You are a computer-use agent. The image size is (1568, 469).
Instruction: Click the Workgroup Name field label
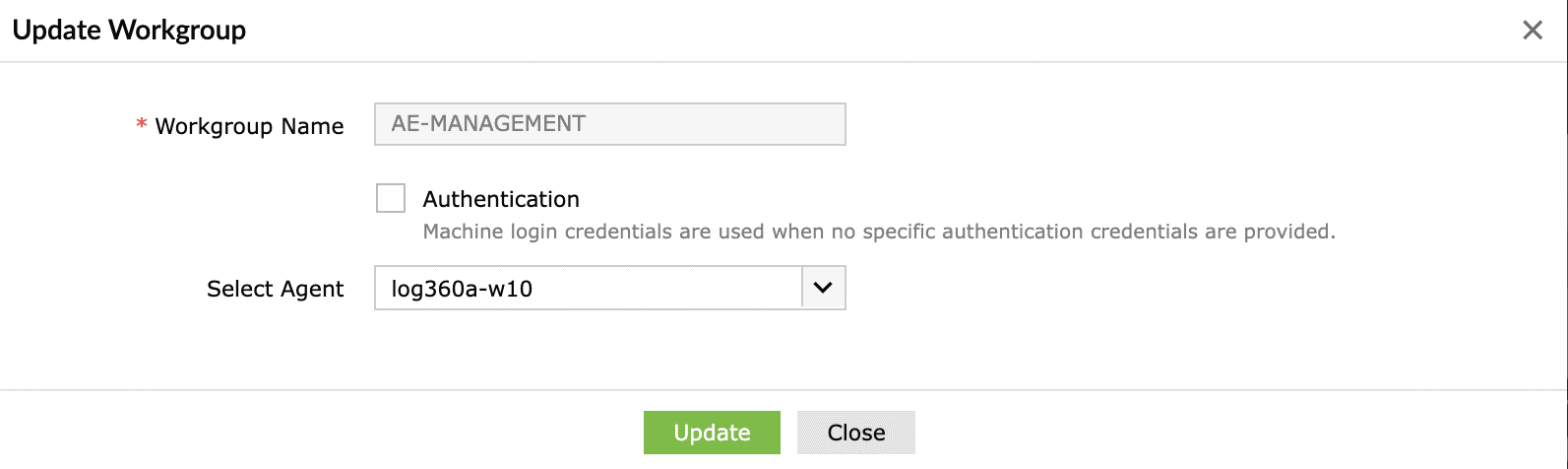(x=249, y=126)
